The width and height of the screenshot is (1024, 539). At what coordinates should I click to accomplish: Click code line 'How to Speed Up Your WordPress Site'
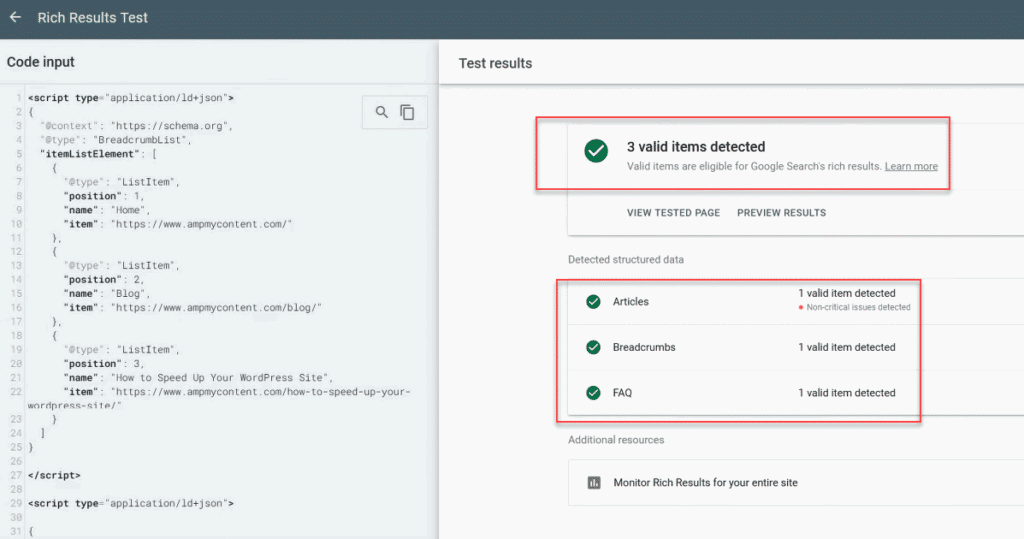(x=199, y=378)
